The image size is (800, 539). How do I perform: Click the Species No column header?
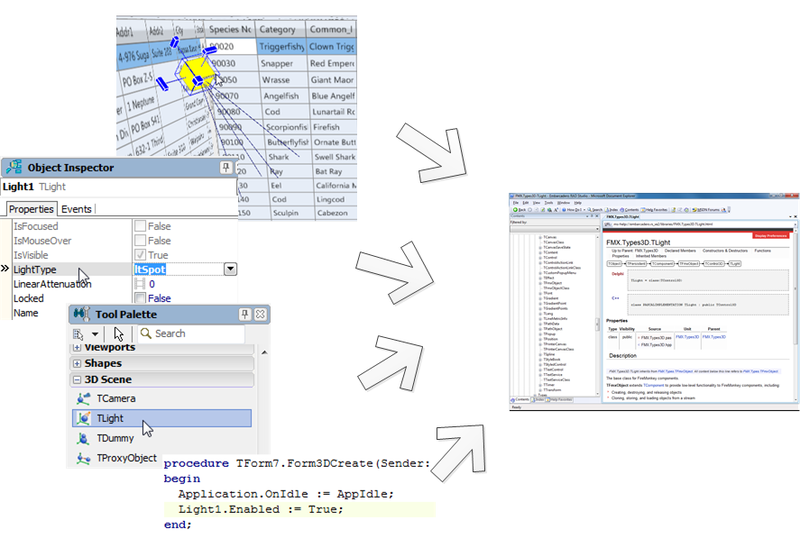click(230, 29)
